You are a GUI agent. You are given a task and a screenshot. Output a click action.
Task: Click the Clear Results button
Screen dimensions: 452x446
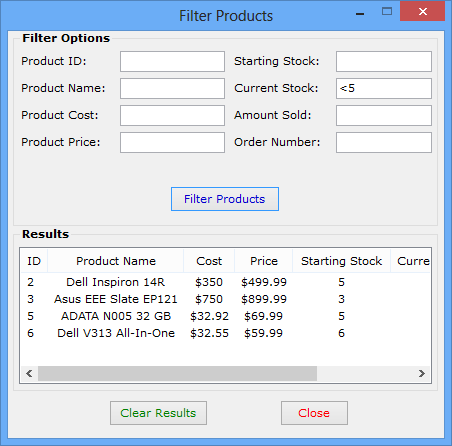point(158,413)
